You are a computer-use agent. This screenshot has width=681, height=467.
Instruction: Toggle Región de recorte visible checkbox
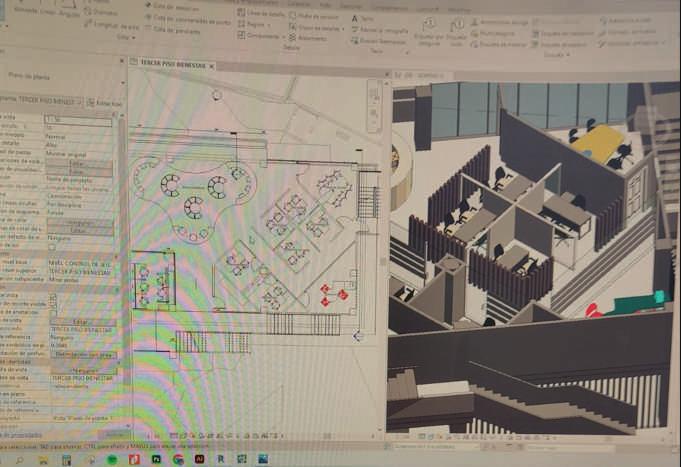point(53,304)
